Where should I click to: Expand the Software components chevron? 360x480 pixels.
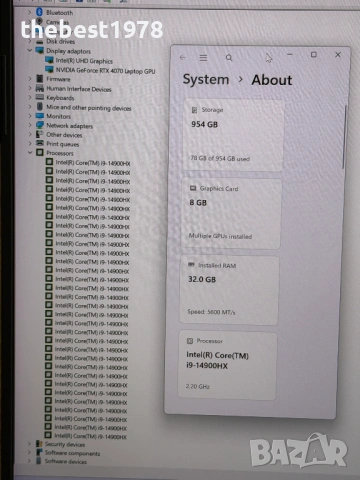(x=29, y=452)
